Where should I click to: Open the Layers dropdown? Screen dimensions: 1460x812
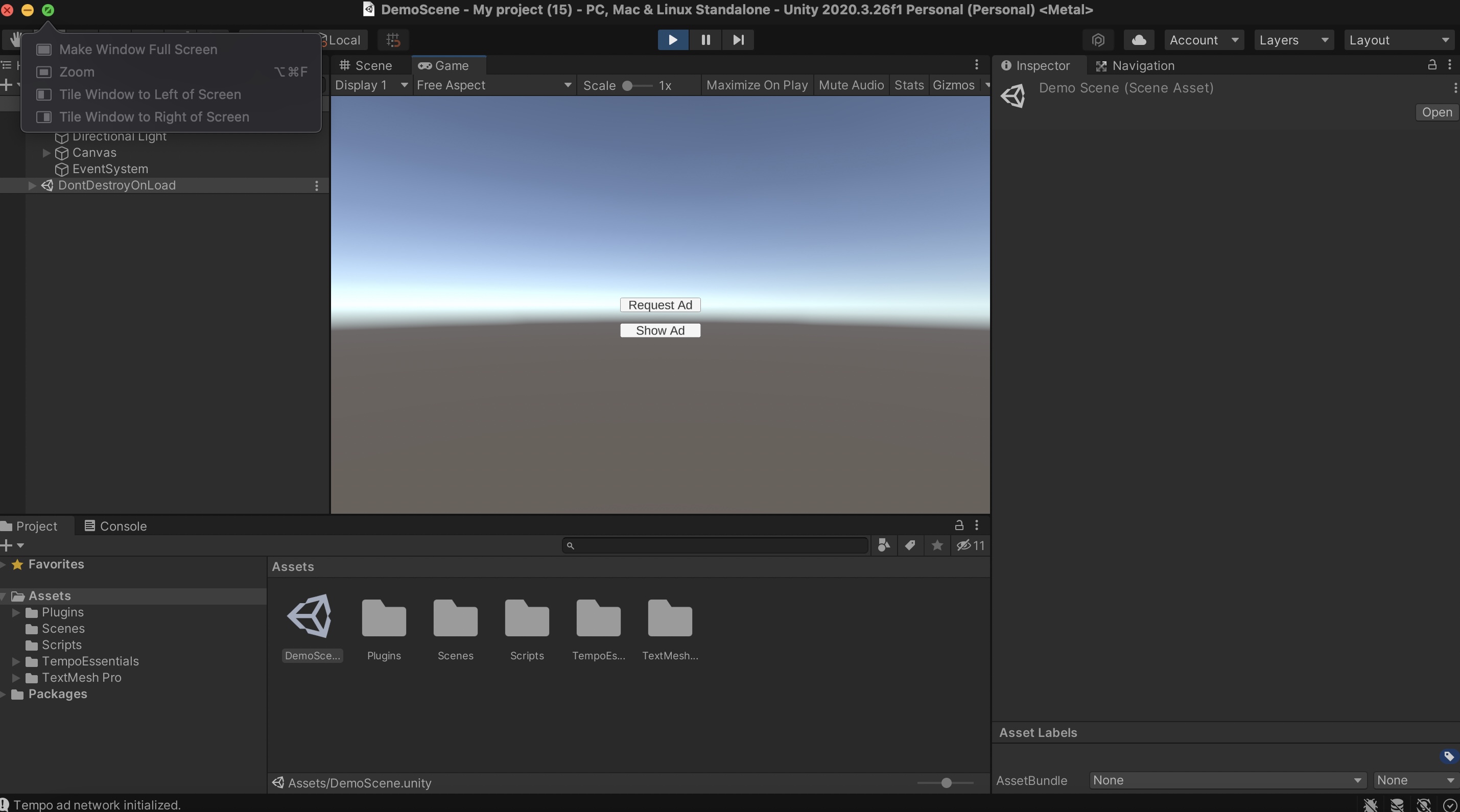tap(1293, 40)
